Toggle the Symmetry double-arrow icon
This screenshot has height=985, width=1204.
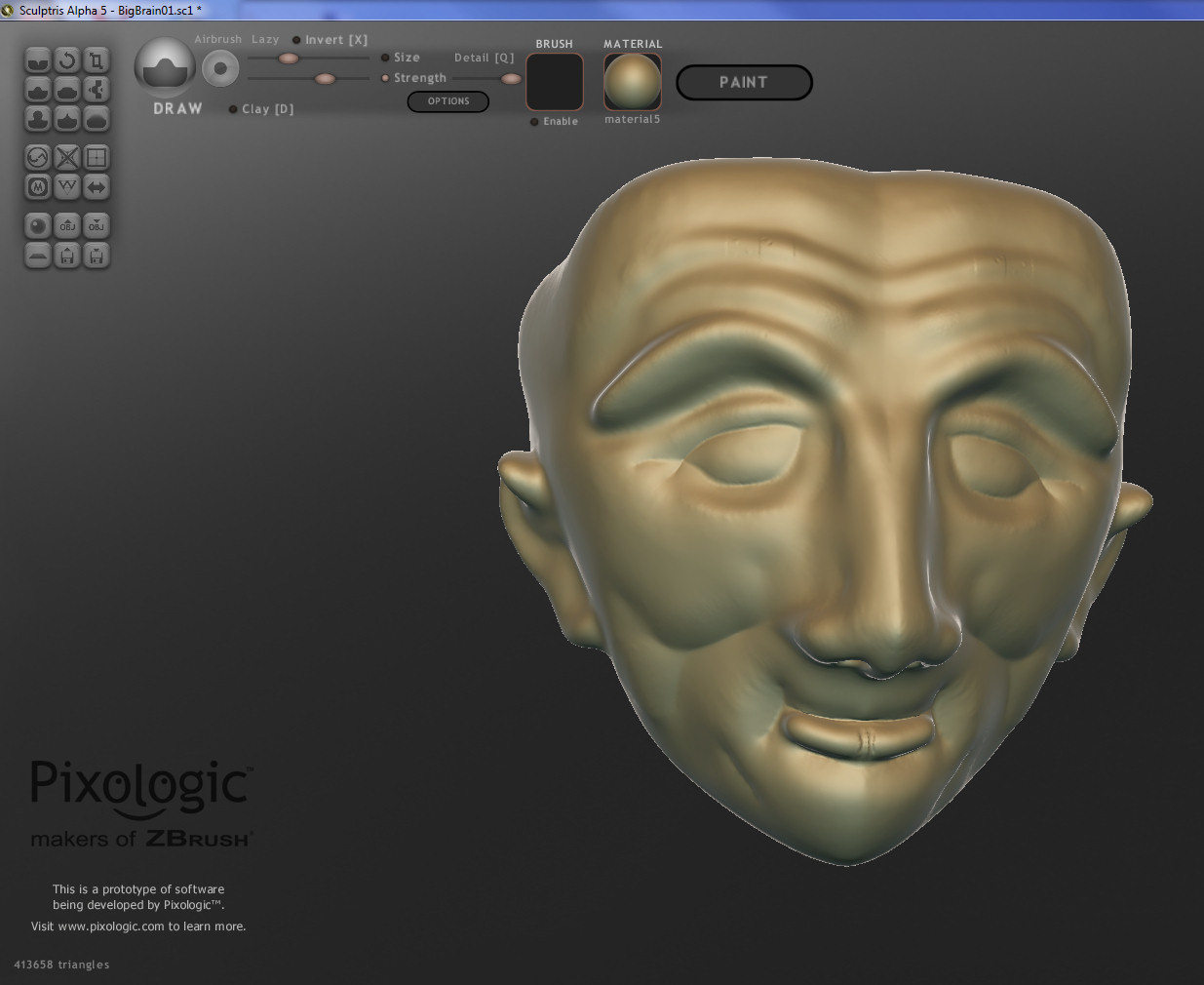(97, 186)
